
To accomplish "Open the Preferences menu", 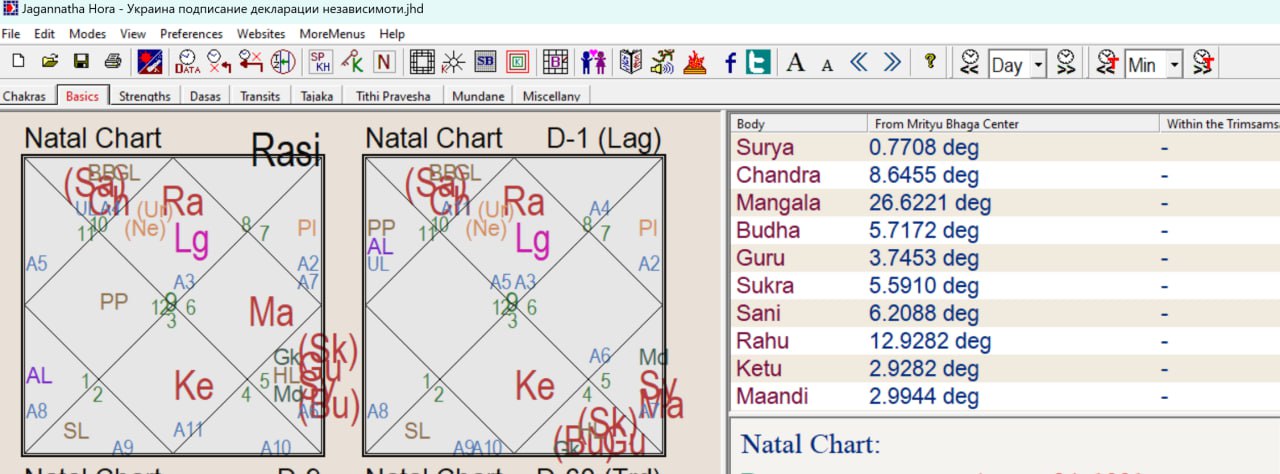I will point(191,33).
